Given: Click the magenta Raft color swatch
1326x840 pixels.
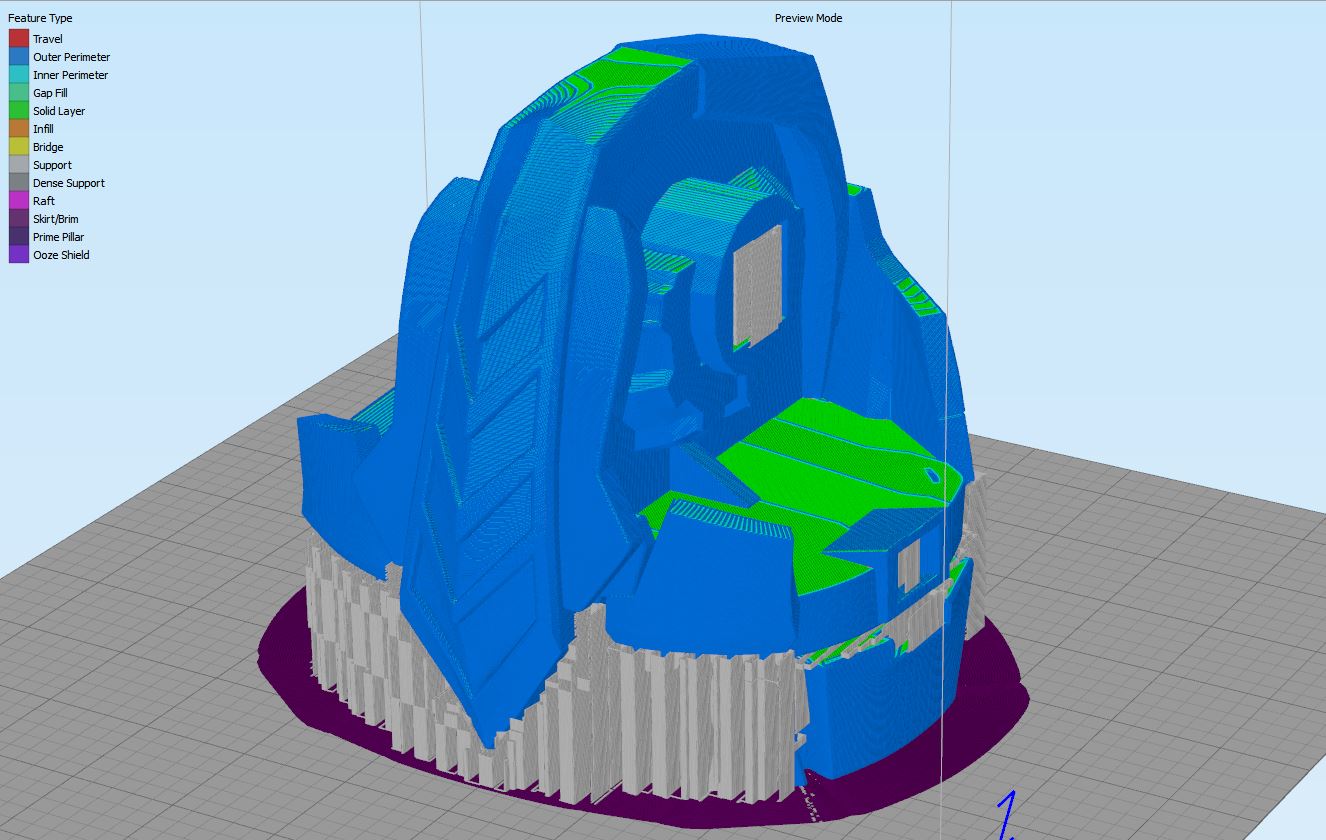Looking at the screenshot, I should click(x=18, y=201).
